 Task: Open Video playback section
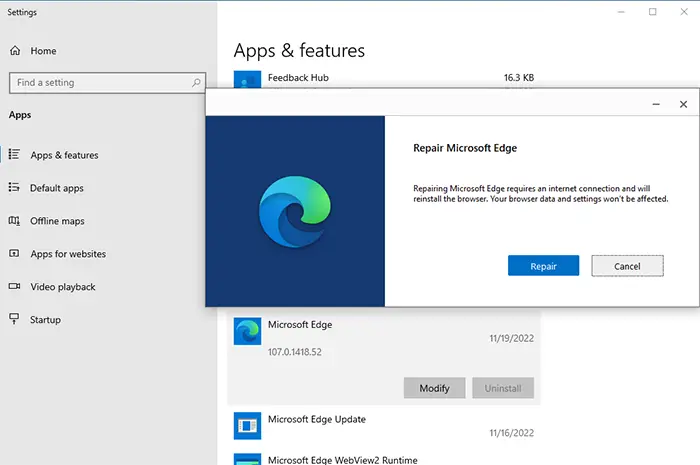(x=63, y=287)
